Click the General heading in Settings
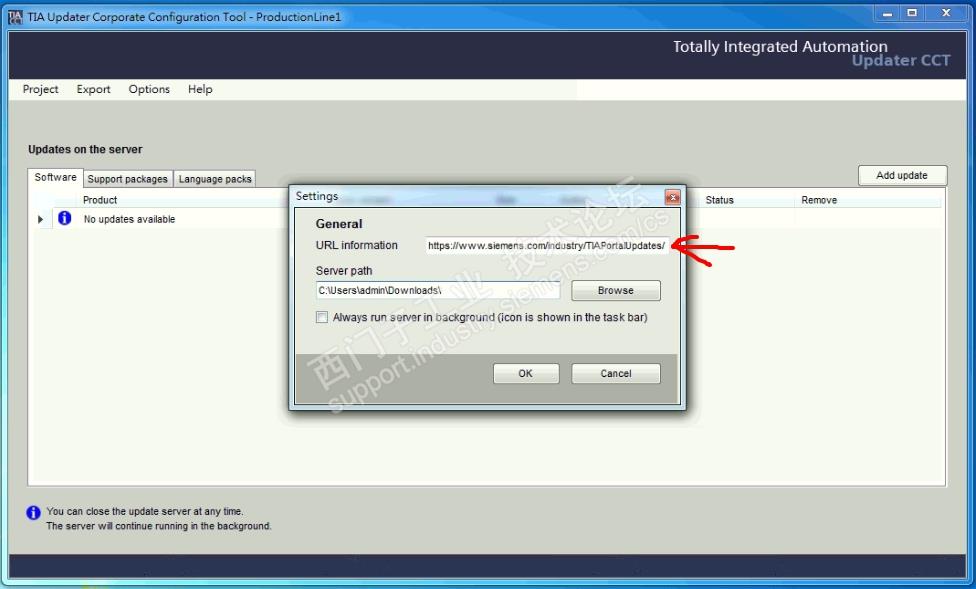Image resolution: width=976 pixels, height=589 pixels. pyautogui.click(x=339, y=224)
